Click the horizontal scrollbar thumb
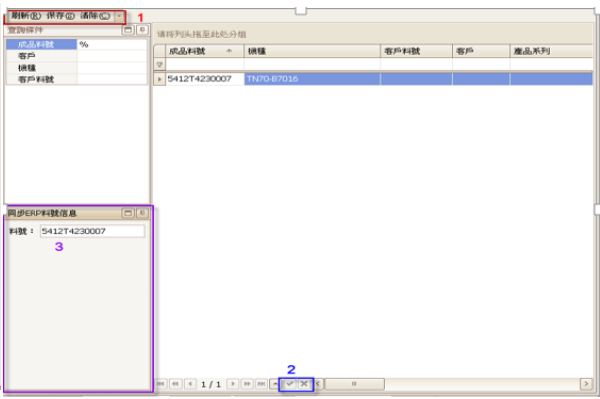This screenshot has width=600, height=399. tap(354, 384)
